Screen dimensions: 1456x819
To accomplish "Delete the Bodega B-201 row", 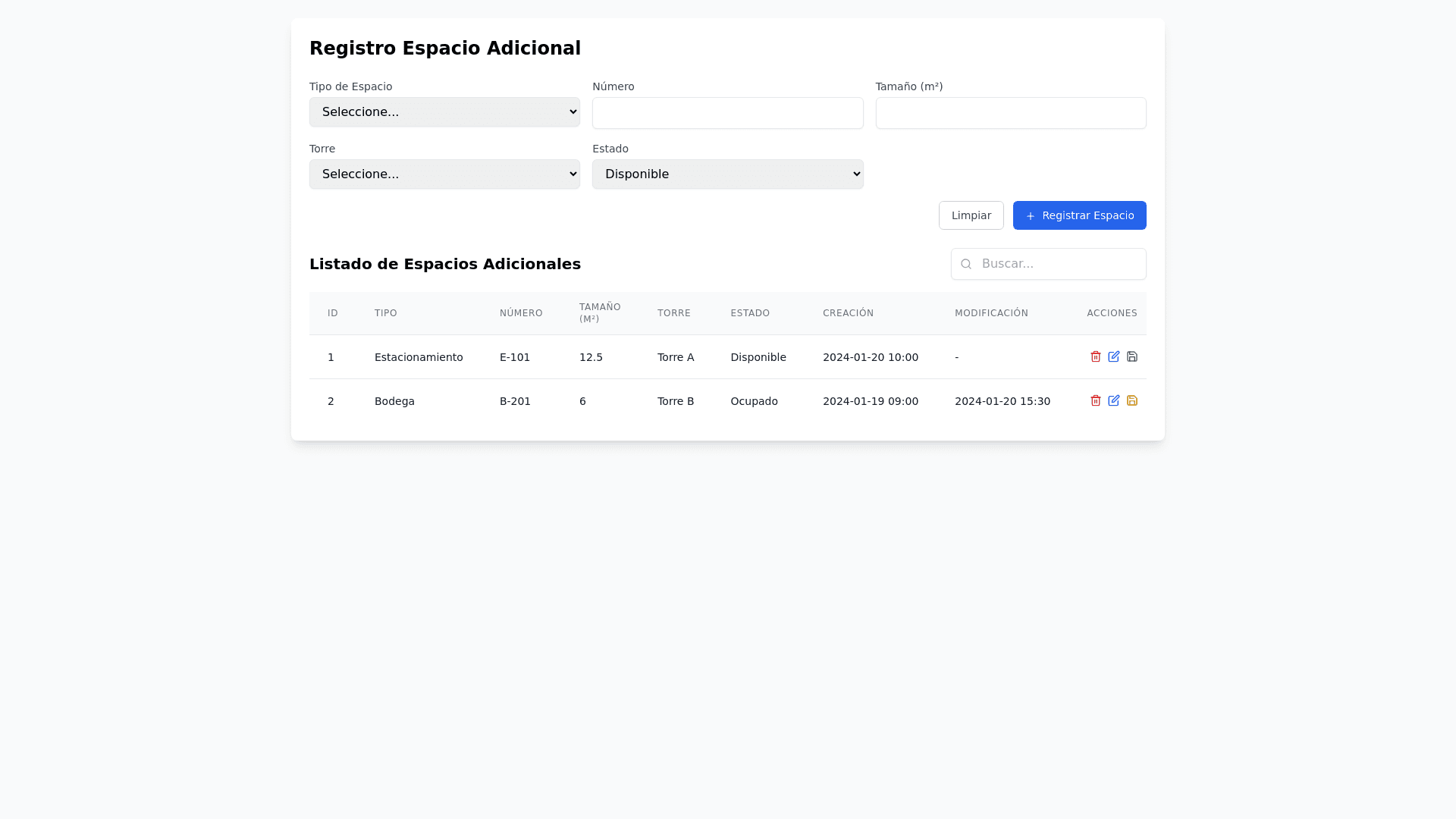I will tap(1095, 400).
